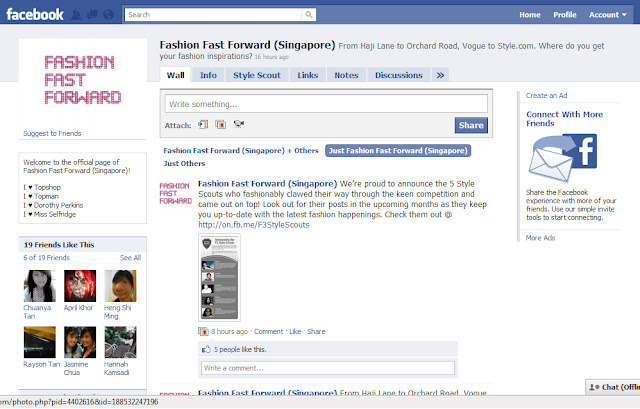Viewport: 640px width, 409px height.
Task: Click Create an Ad link
Action: click(x=547, y=96)
